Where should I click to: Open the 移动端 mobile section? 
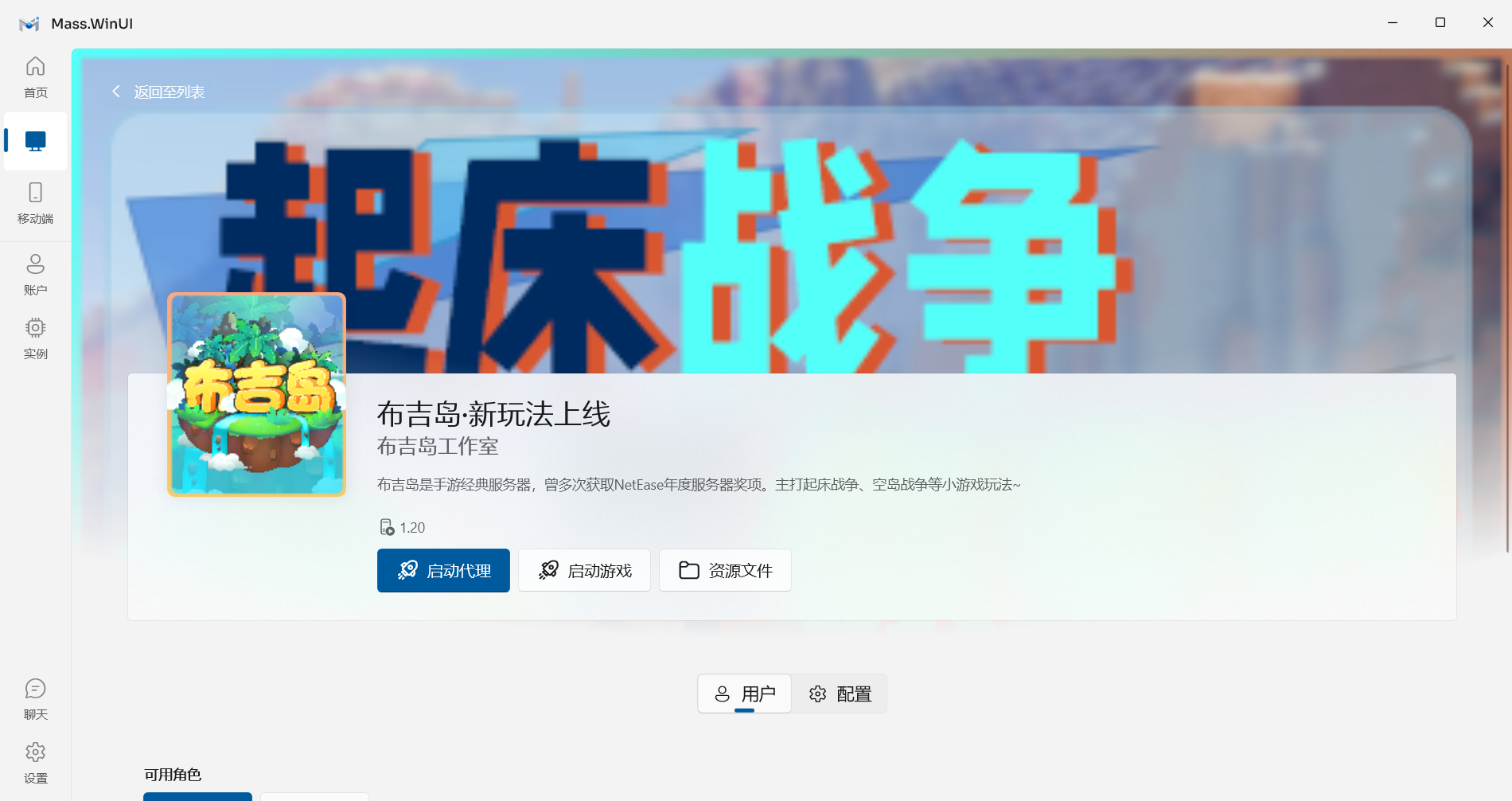35,203
